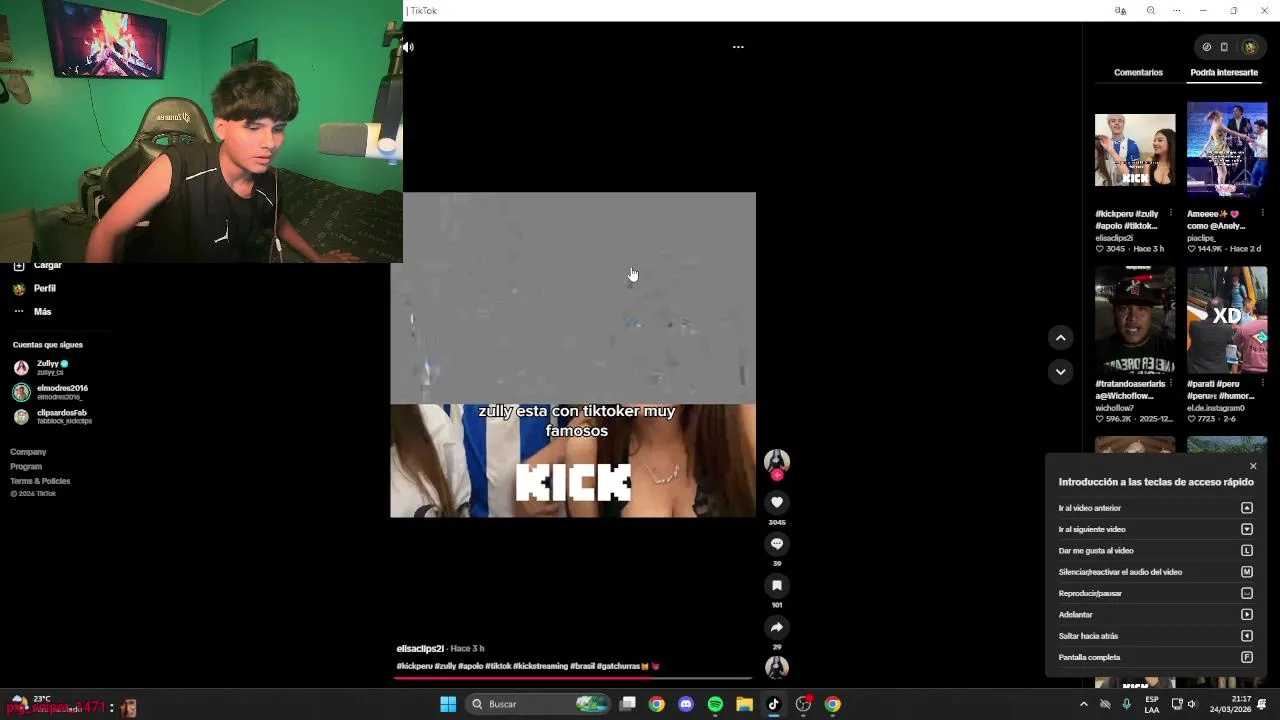Save the video with the bookmark icon
1280x720 pixels.
[x=777, y=586]
